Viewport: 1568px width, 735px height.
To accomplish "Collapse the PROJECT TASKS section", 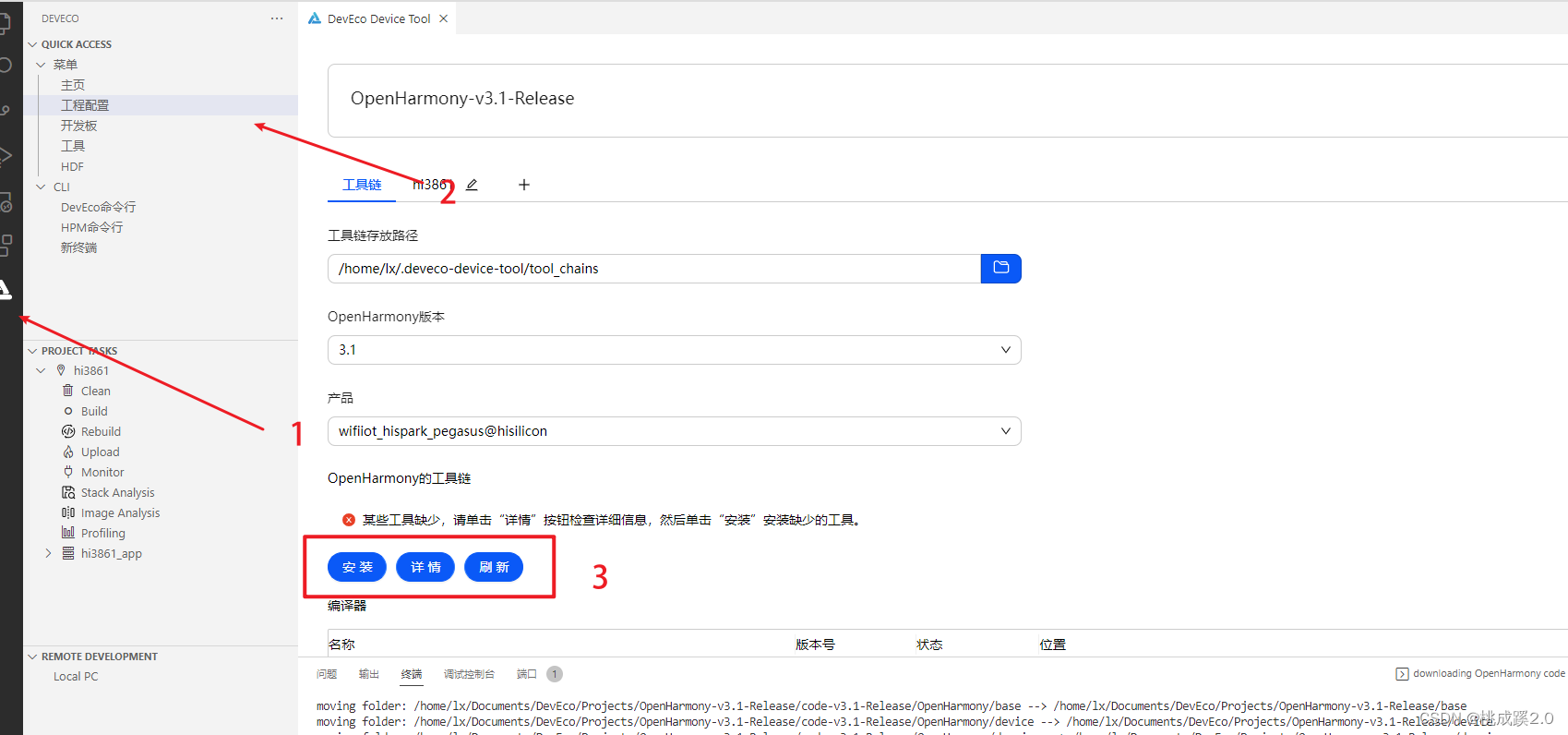I will [x=32, y=351].
